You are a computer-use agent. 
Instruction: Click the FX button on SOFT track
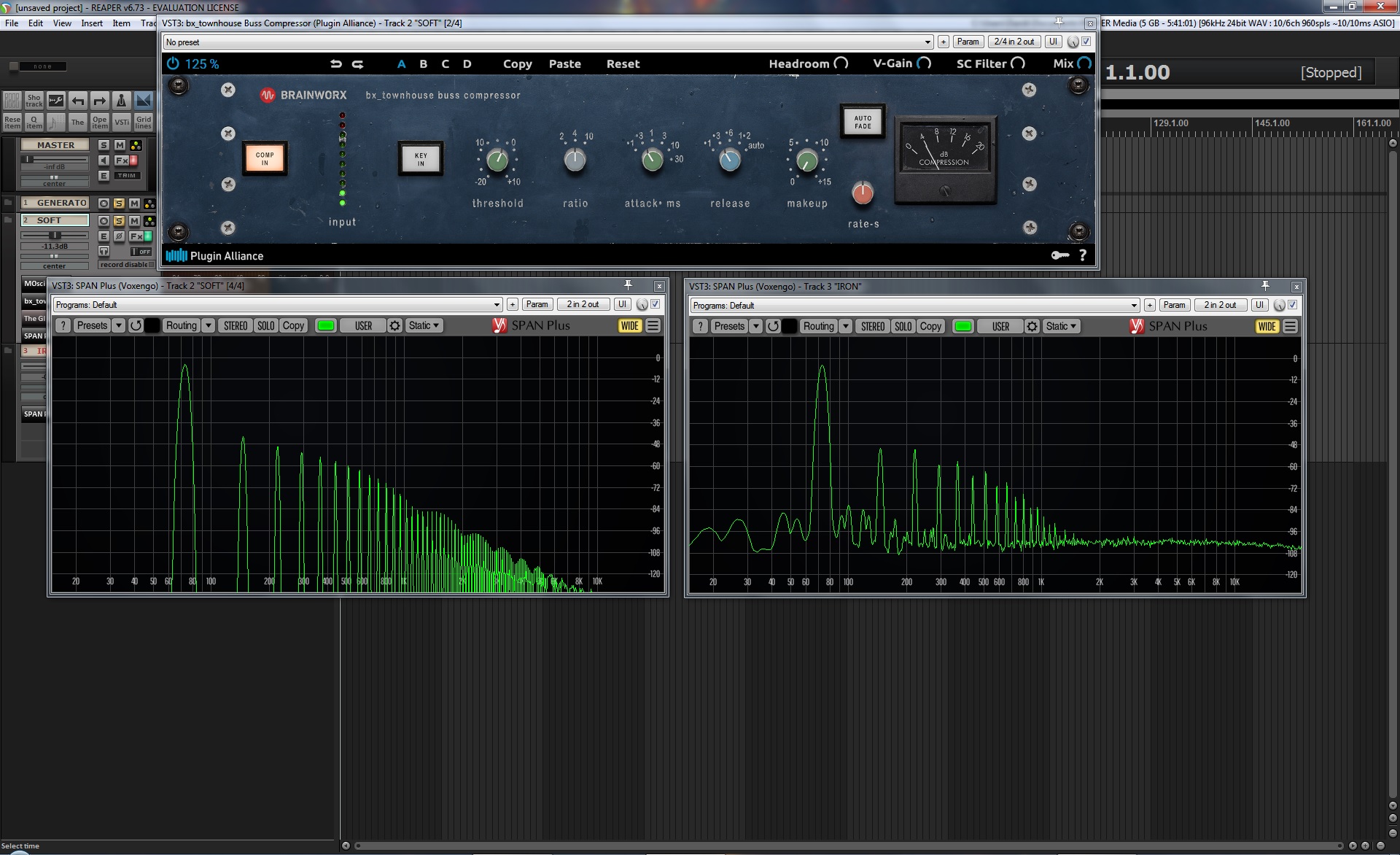coord(136,236)
